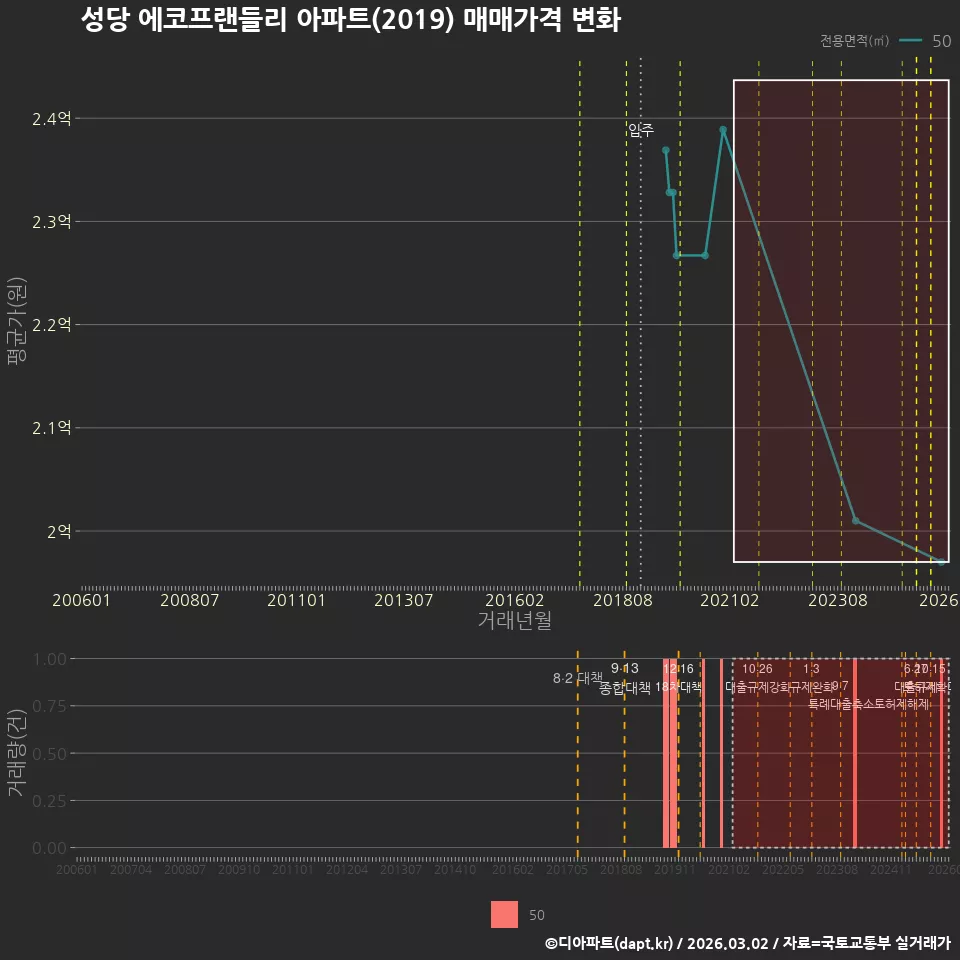
Task: Click the wide red volume bar before 201911
Action: tap(670, 754)
